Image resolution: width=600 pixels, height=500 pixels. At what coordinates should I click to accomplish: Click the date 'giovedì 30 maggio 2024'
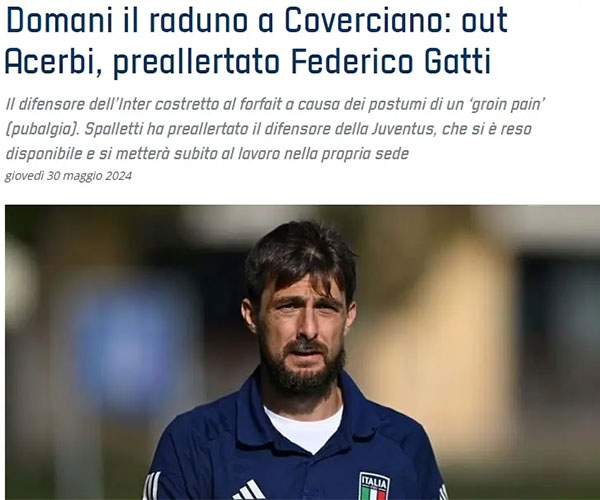(x=68, y=176)
